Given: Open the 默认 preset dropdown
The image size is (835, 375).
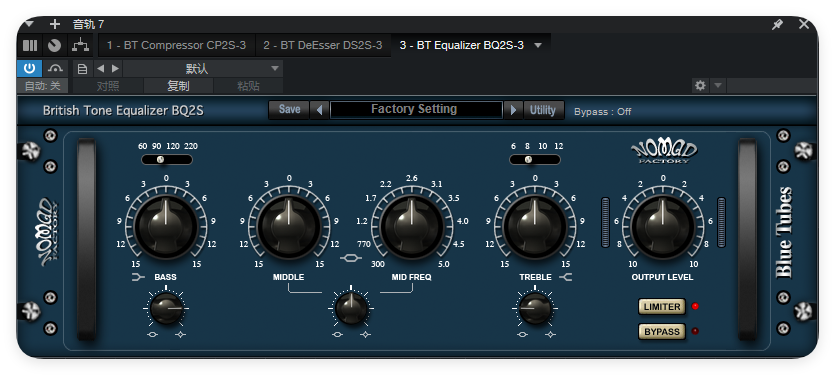Looking at the screenshot, I should point(203,69).
